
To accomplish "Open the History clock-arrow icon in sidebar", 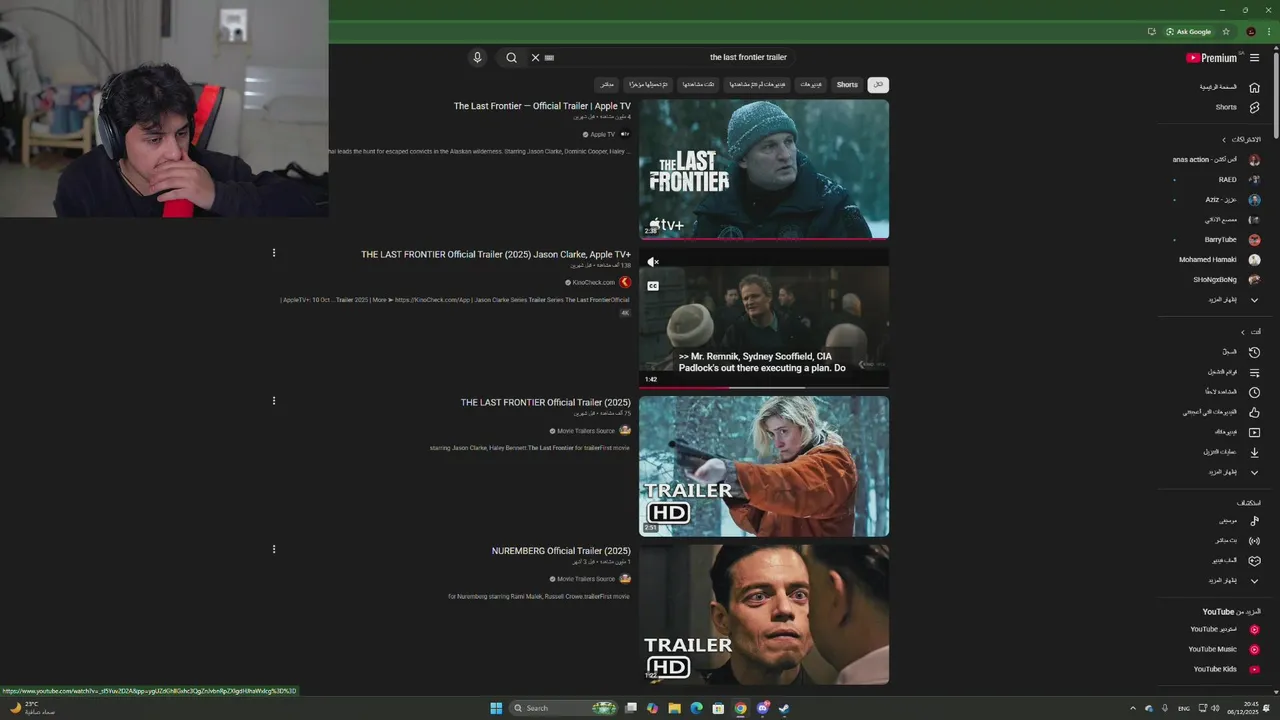I will click(1254, 352).
